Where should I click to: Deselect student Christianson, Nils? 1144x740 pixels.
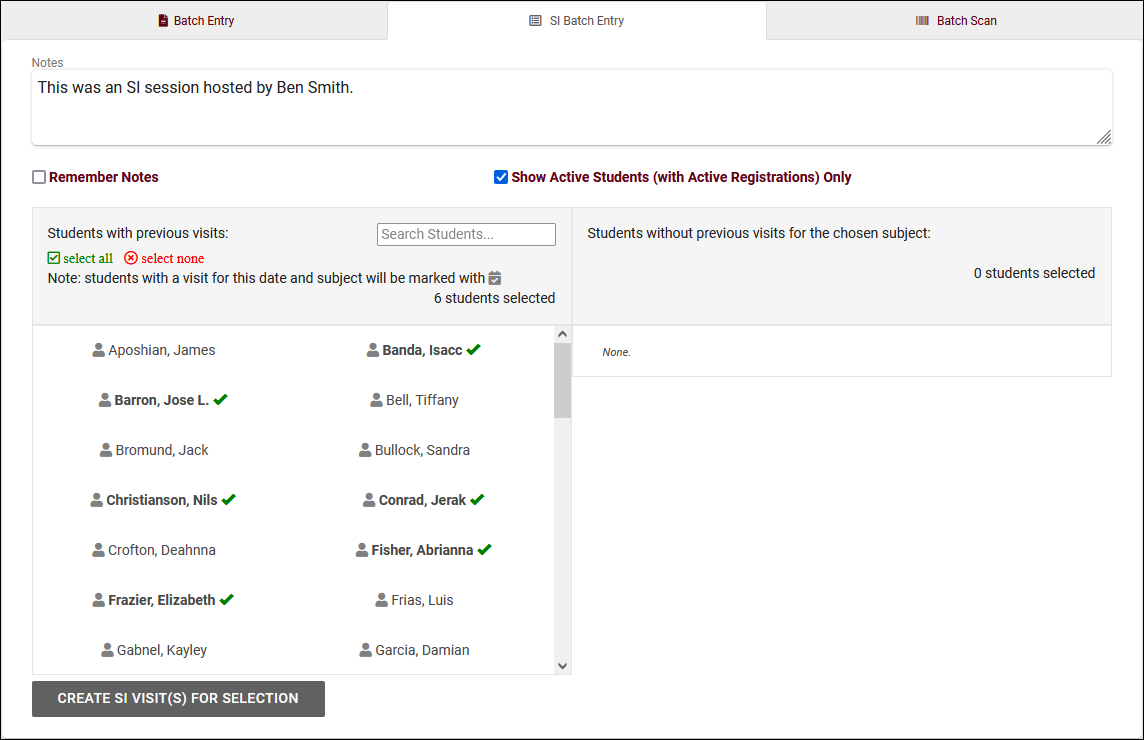pyautogui.click(x=161, y=500)
